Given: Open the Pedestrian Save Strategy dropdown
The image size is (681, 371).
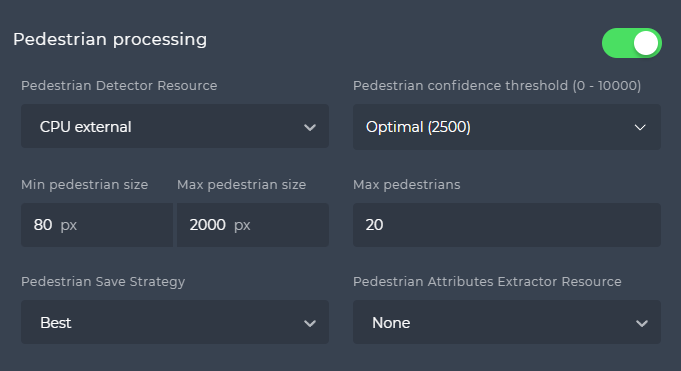Looking at the screenshot, I should pyautogui.click(x=175, y=322).
